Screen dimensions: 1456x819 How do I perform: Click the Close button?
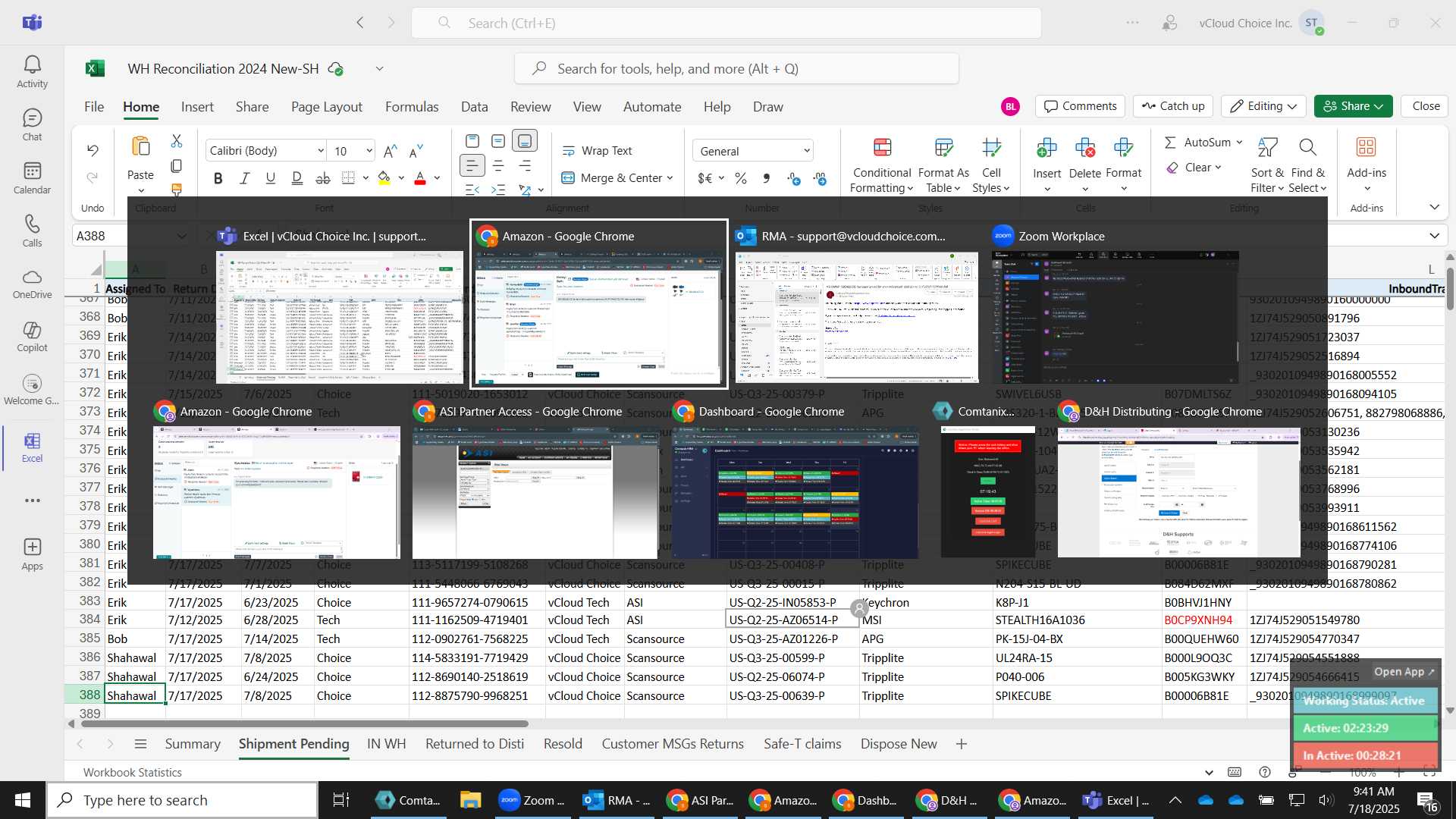coord(1426,106)
